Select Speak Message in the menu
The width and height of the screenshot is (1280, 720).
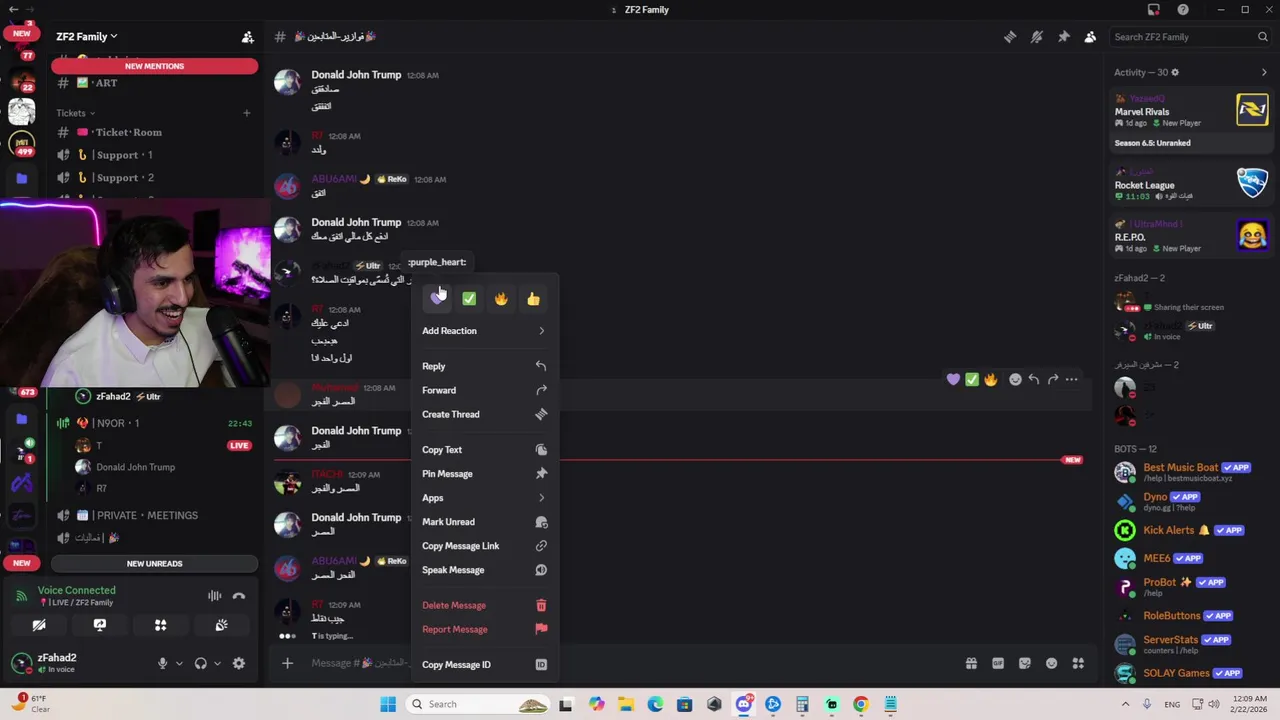tap(484, 570)
